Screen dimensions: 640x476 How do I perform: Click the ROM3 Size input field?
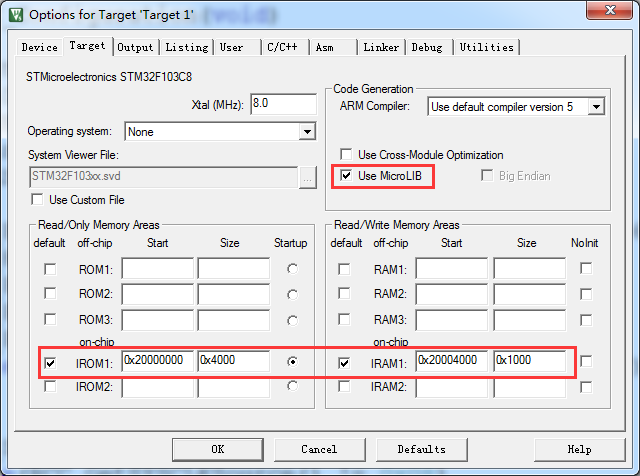pos(234,320)
